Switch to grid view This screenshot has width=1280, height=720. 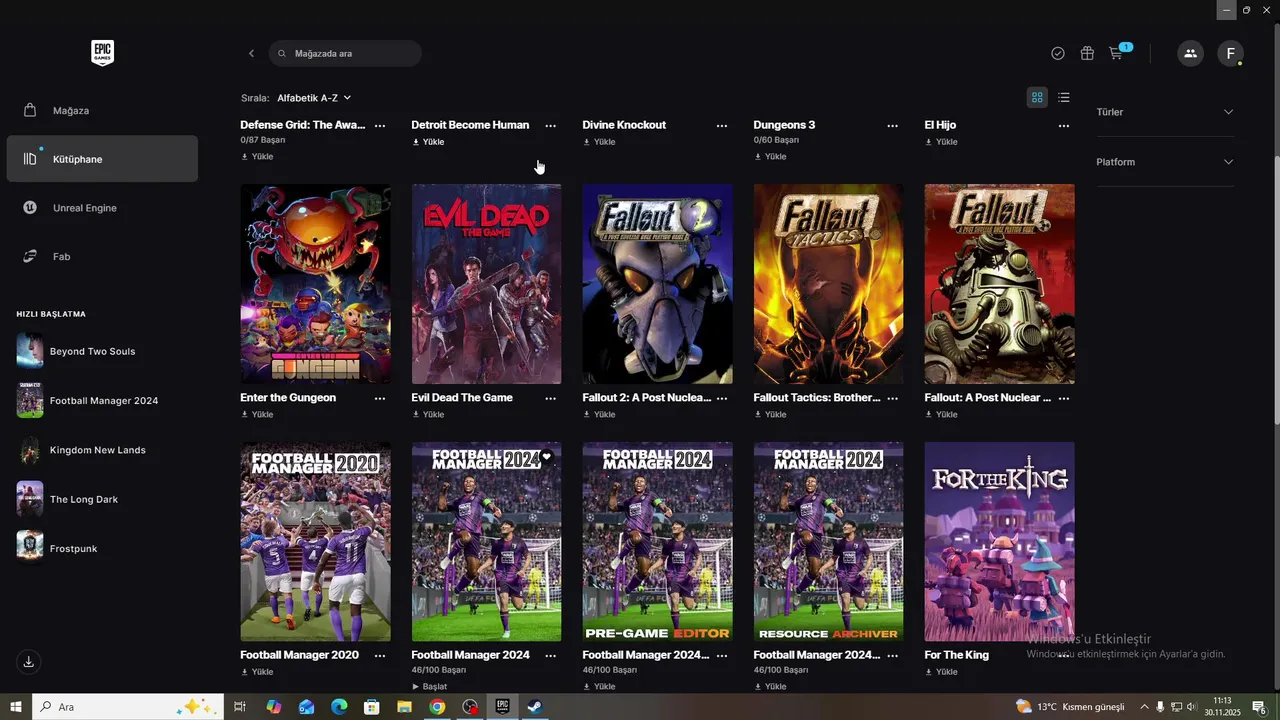click(1037, 97)
